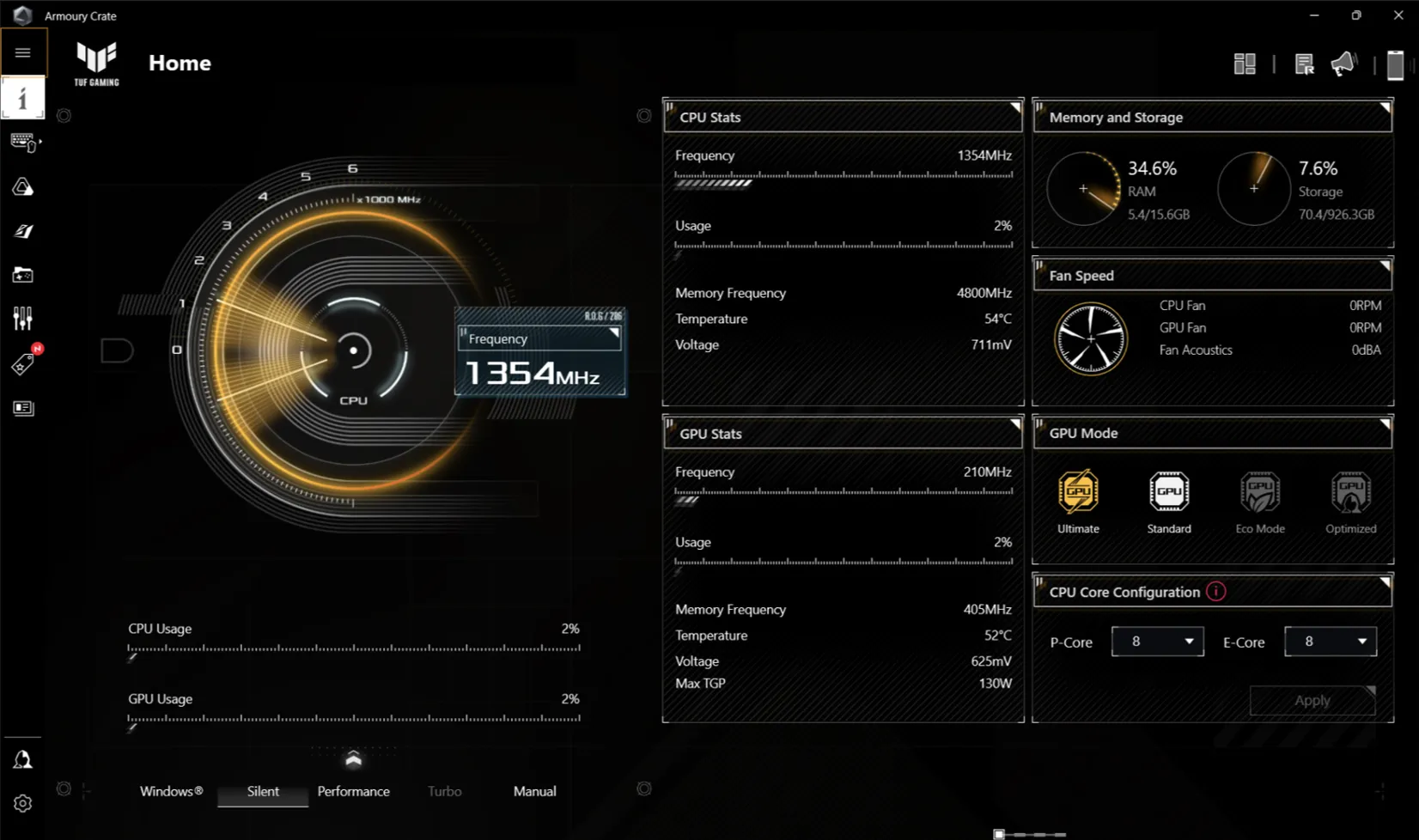Open the hamburger navigation menu
This screenshot has width=1419, height=840.
(x=23, y=52)
